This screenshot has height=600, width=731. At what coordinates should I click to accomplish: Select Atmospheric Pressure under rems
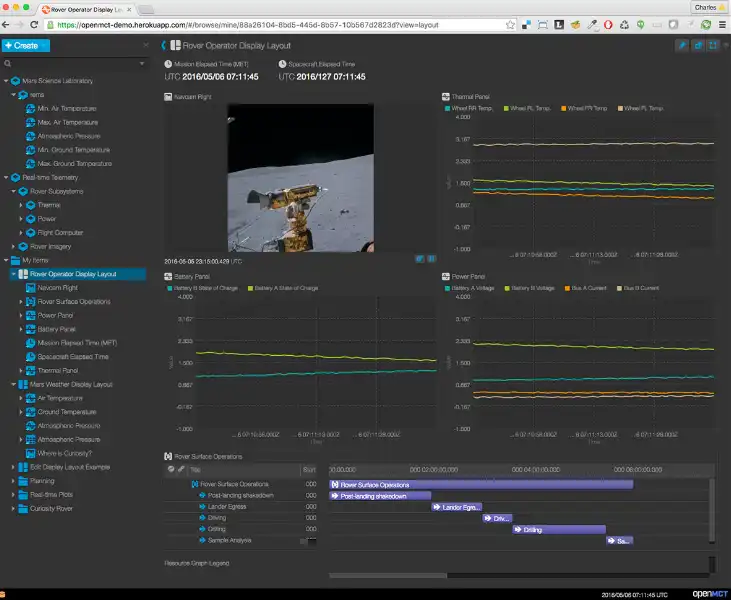coord(69,136)
